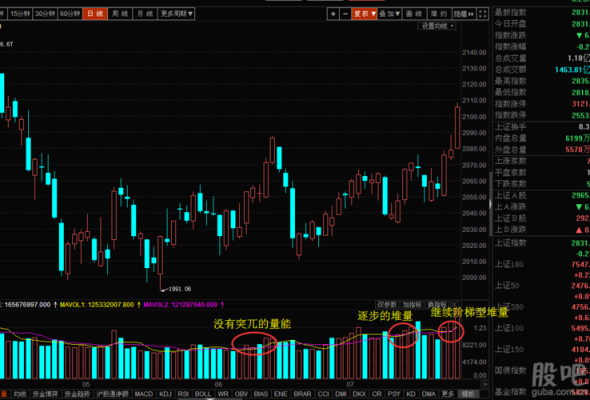Select the KDJ indicator tab

coord(165,394)
